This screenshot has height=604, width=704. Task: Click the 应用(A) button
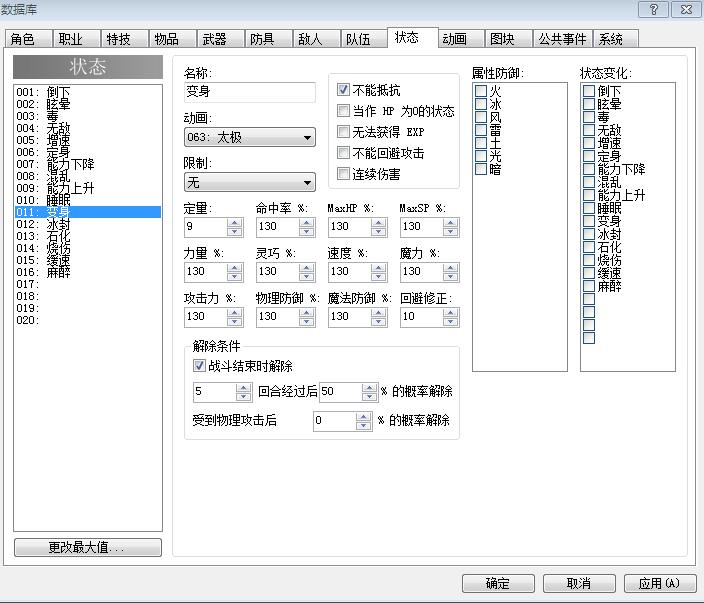point(660,583)
